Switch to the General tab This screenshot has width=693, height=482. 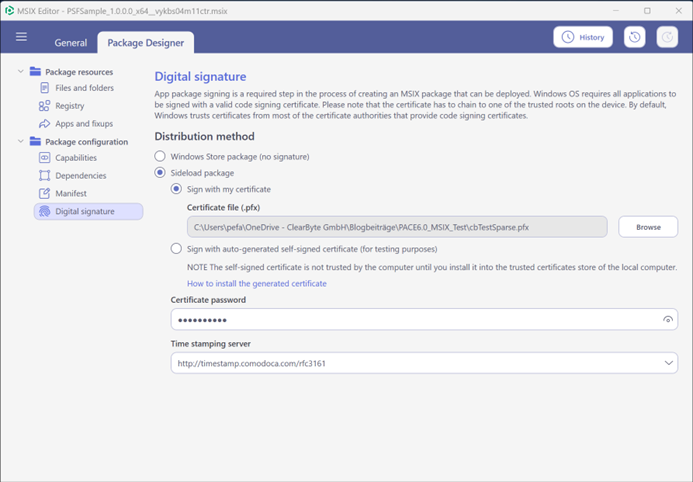point(71,43)
